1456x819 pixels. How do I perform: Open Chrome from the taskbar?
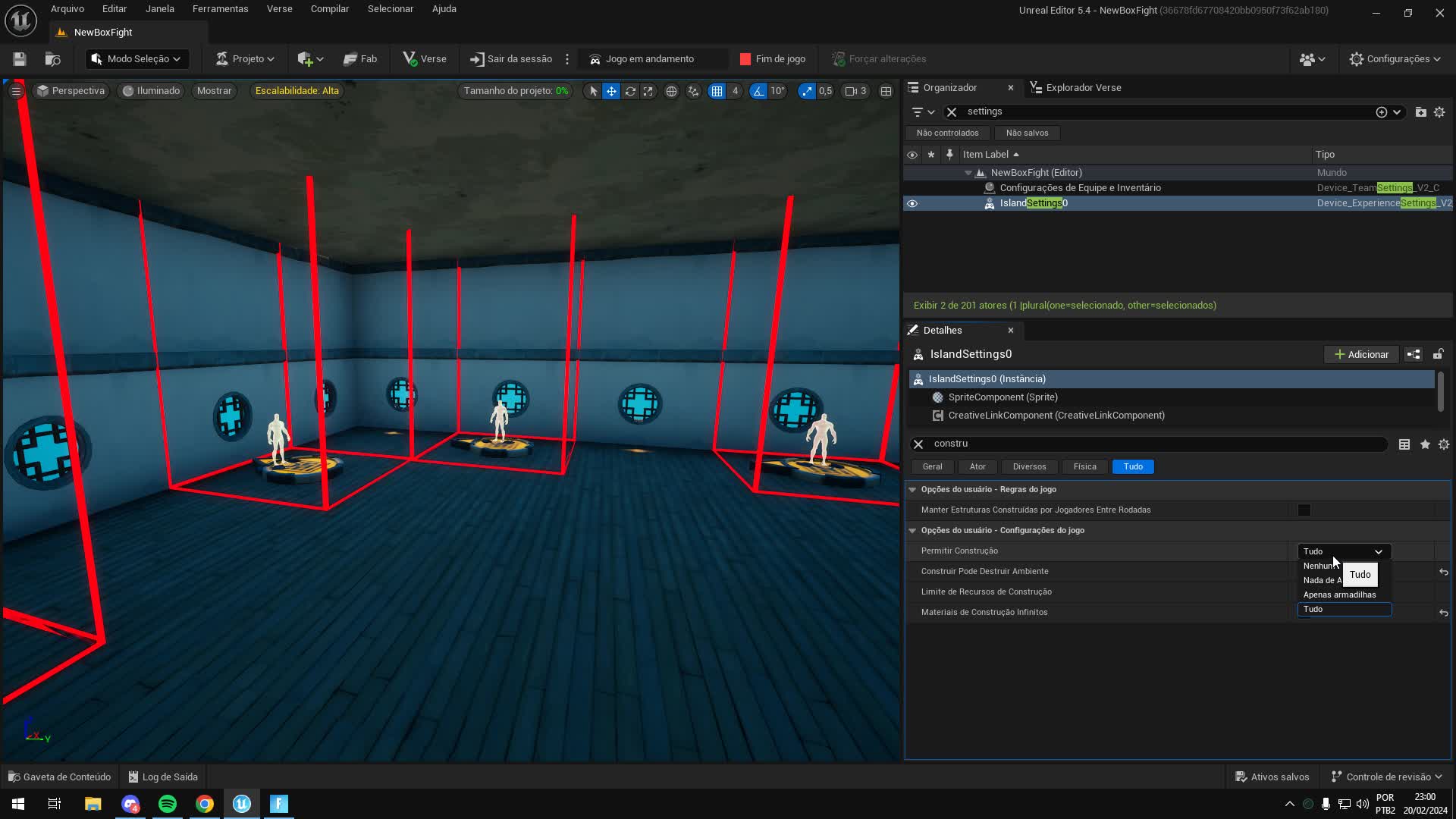pos(205,804)
